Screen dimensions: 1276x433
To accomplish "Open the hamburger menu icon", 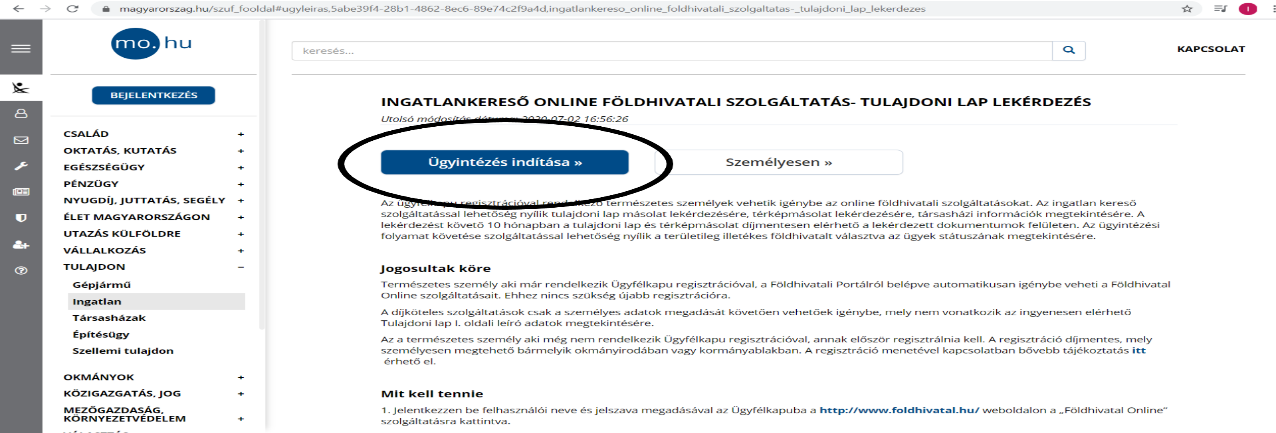I will tap(20, 48).
